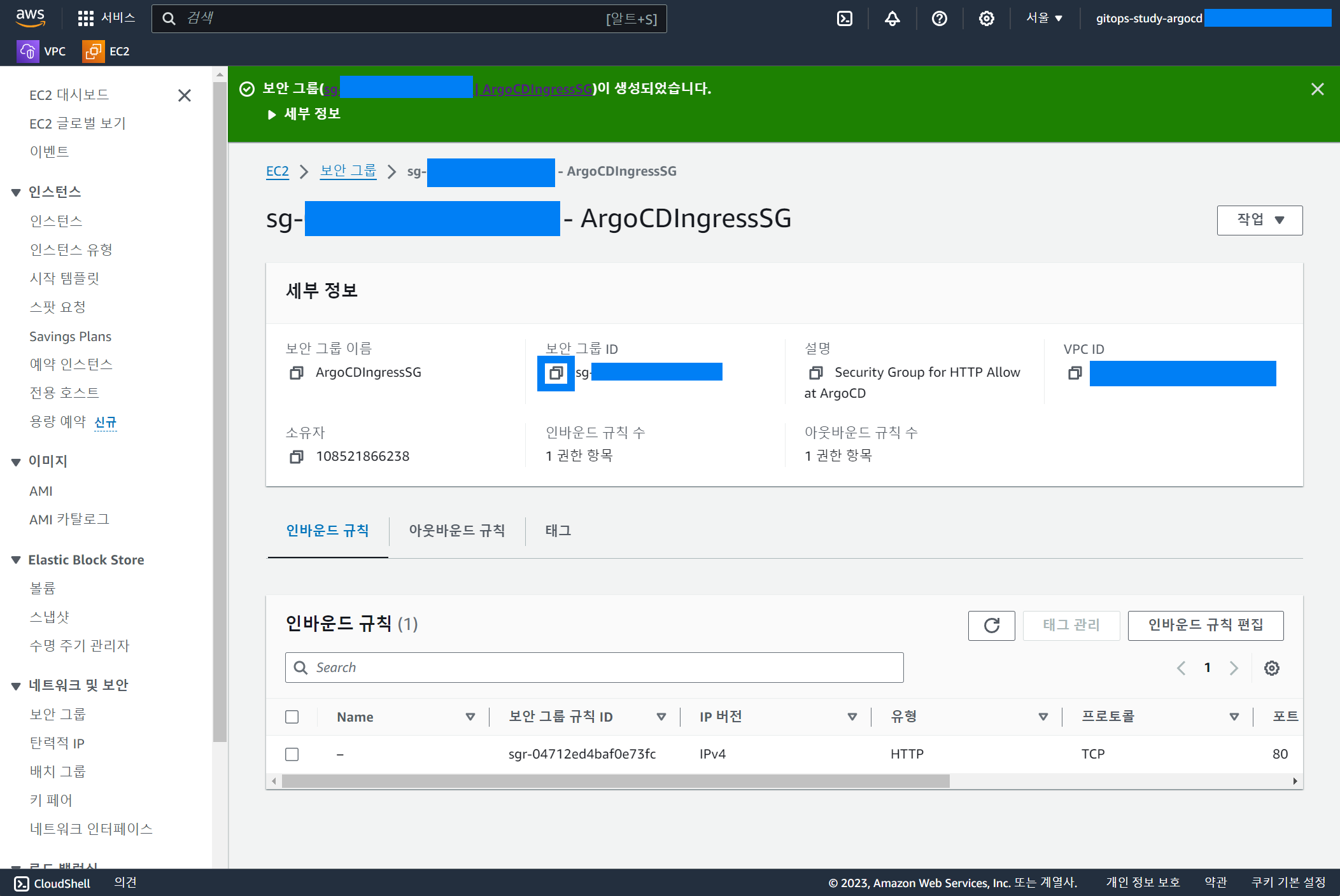Open inbound rules table preferences gear
Screen dimensions: 1340x896
click(1271, 668)
